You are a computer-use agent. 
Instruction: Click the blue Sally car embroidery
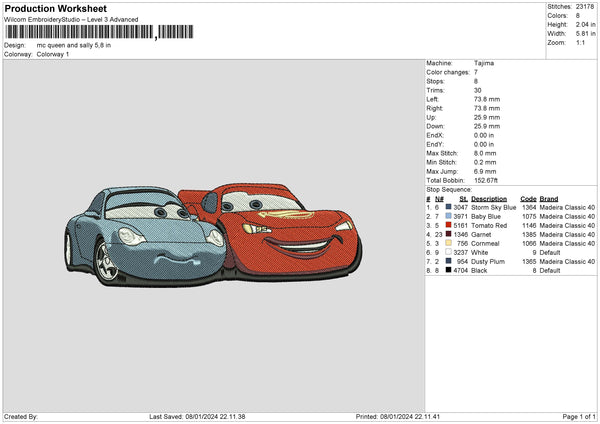click(145, 235)
